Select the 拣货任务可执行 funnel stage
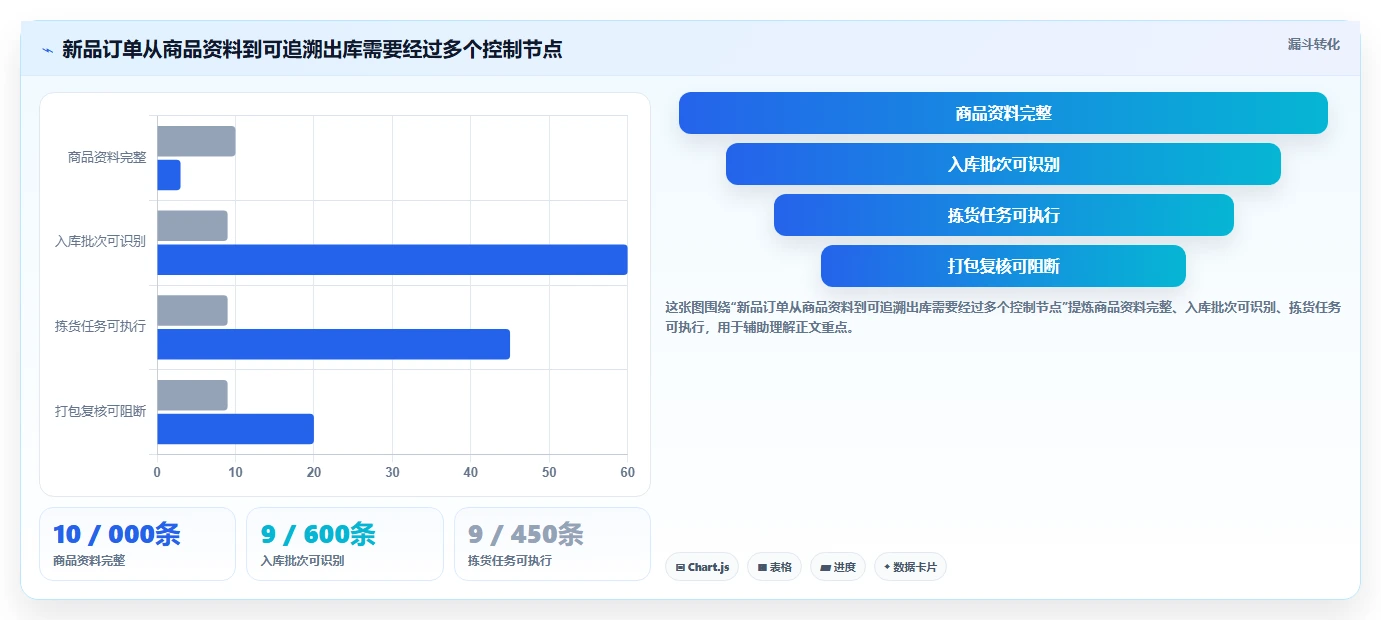Image resolution: width=1381 pixels, height=620 pixels. pyautogui.click(x=1003, y=215)
